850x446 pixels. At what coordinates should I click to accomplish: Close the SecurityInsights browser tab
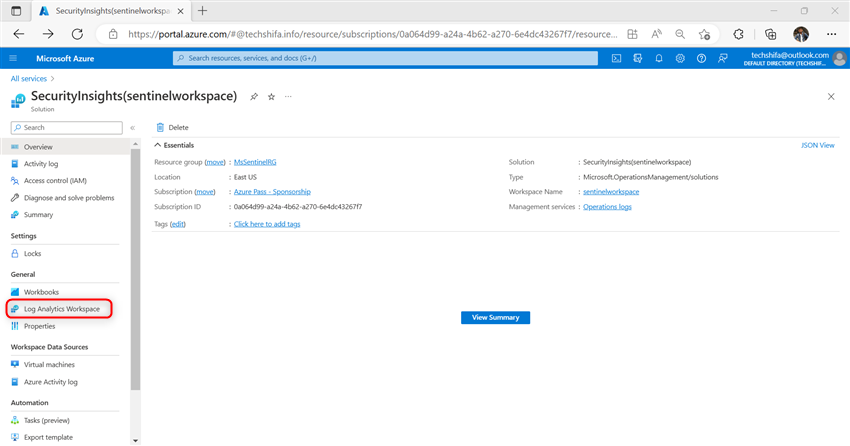(181, 11)
